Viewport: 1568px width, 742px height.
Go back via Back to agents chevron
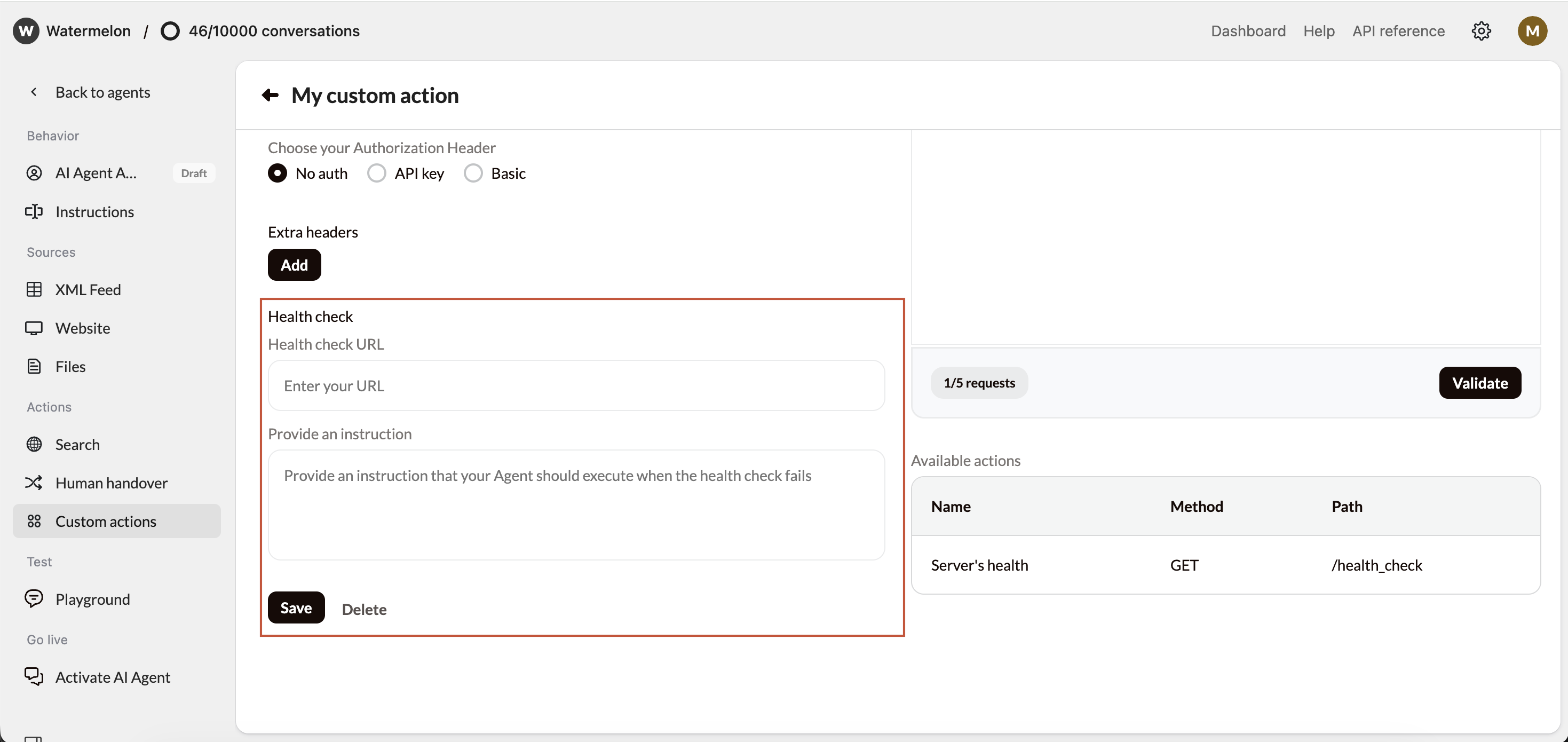(x=34, y=92)
